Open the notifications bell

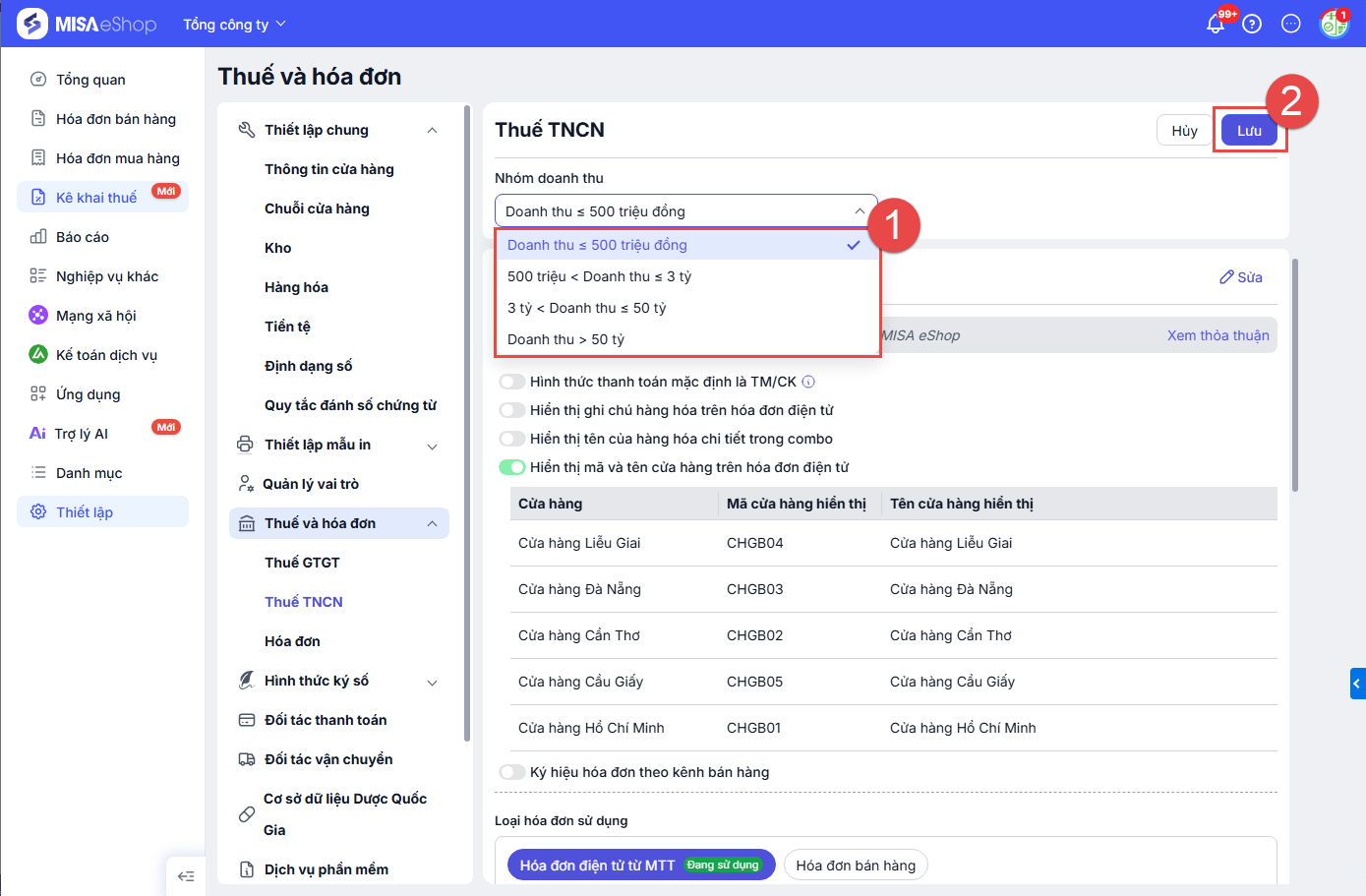1217,24
